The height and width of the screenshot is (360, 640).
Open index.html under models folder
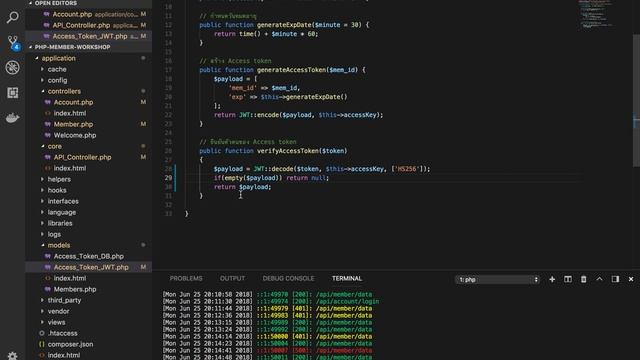coord(89,278)
